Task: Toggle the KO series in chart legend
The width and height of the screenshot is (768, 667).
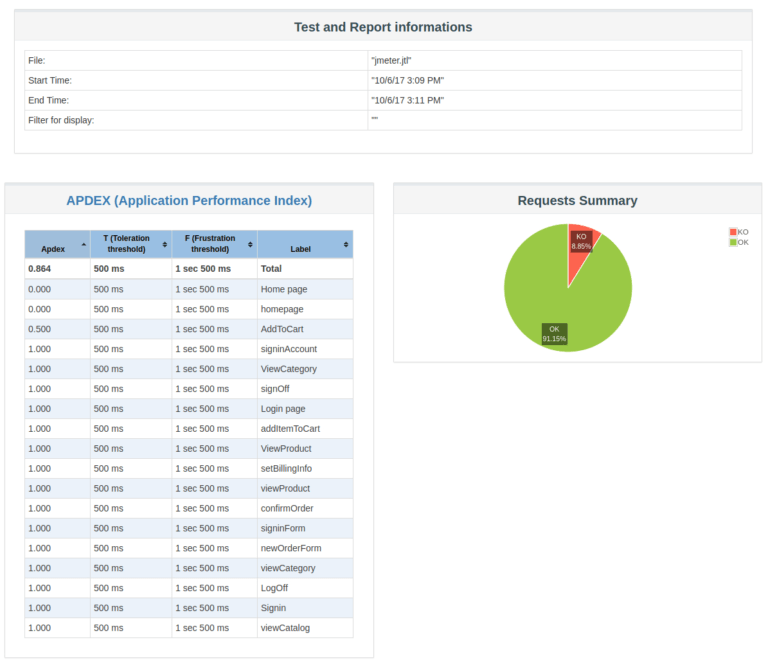Action: coord(742,232)
